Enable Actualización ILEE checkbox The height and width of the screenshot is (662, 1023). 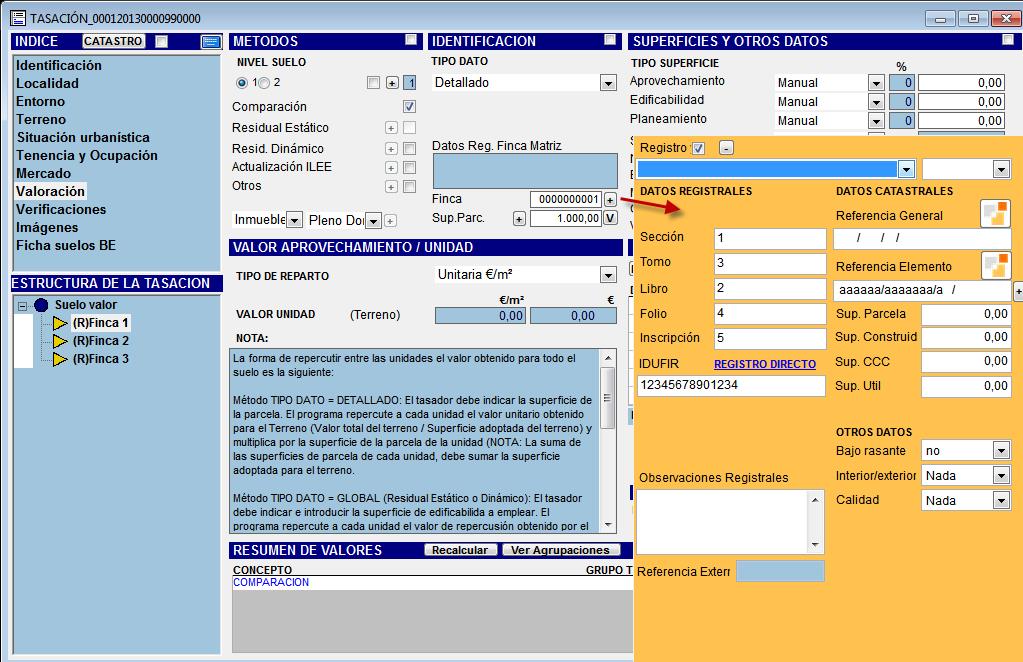click(409, 168)
